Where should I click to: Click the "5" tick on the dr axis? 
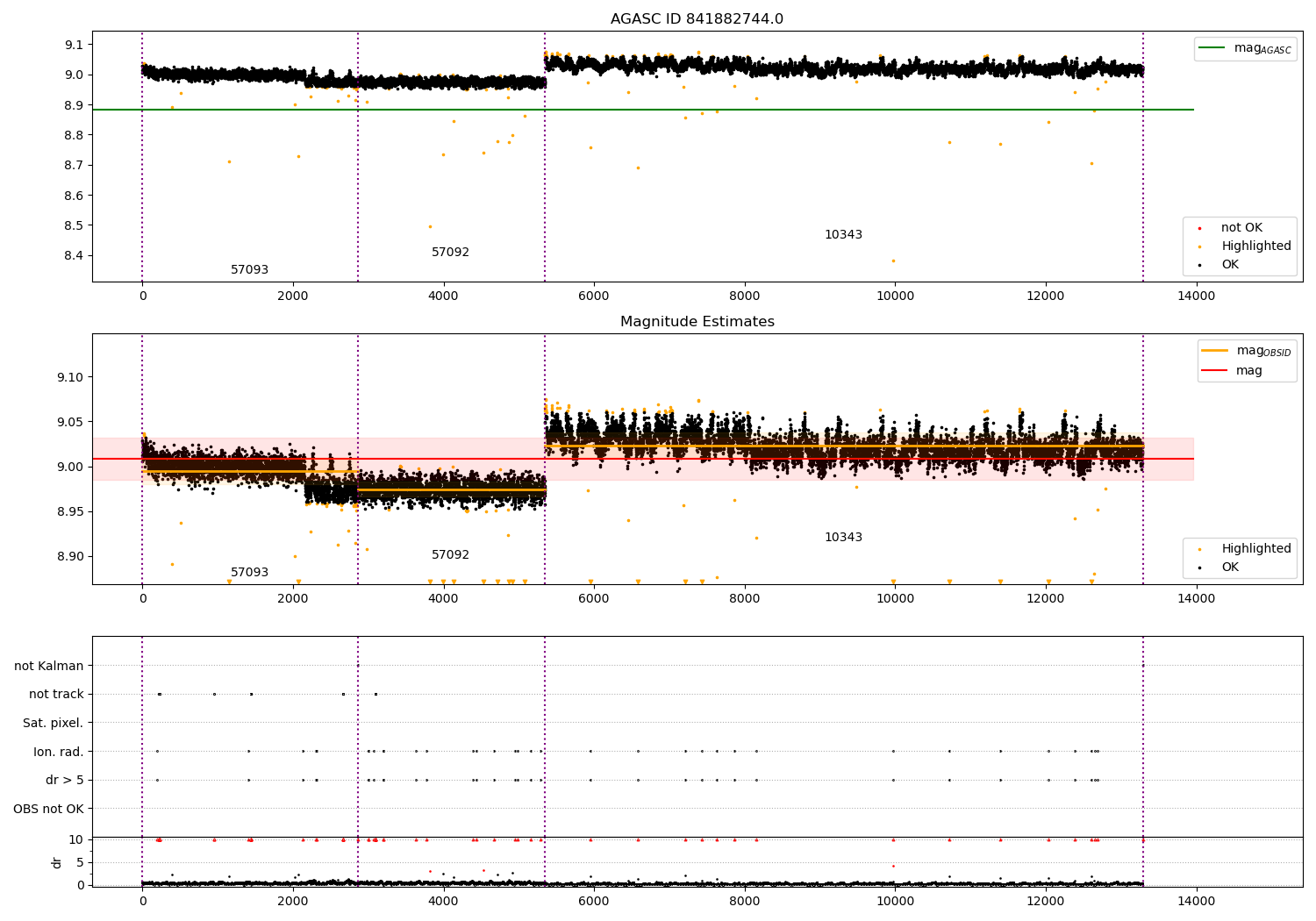[80, 863]
